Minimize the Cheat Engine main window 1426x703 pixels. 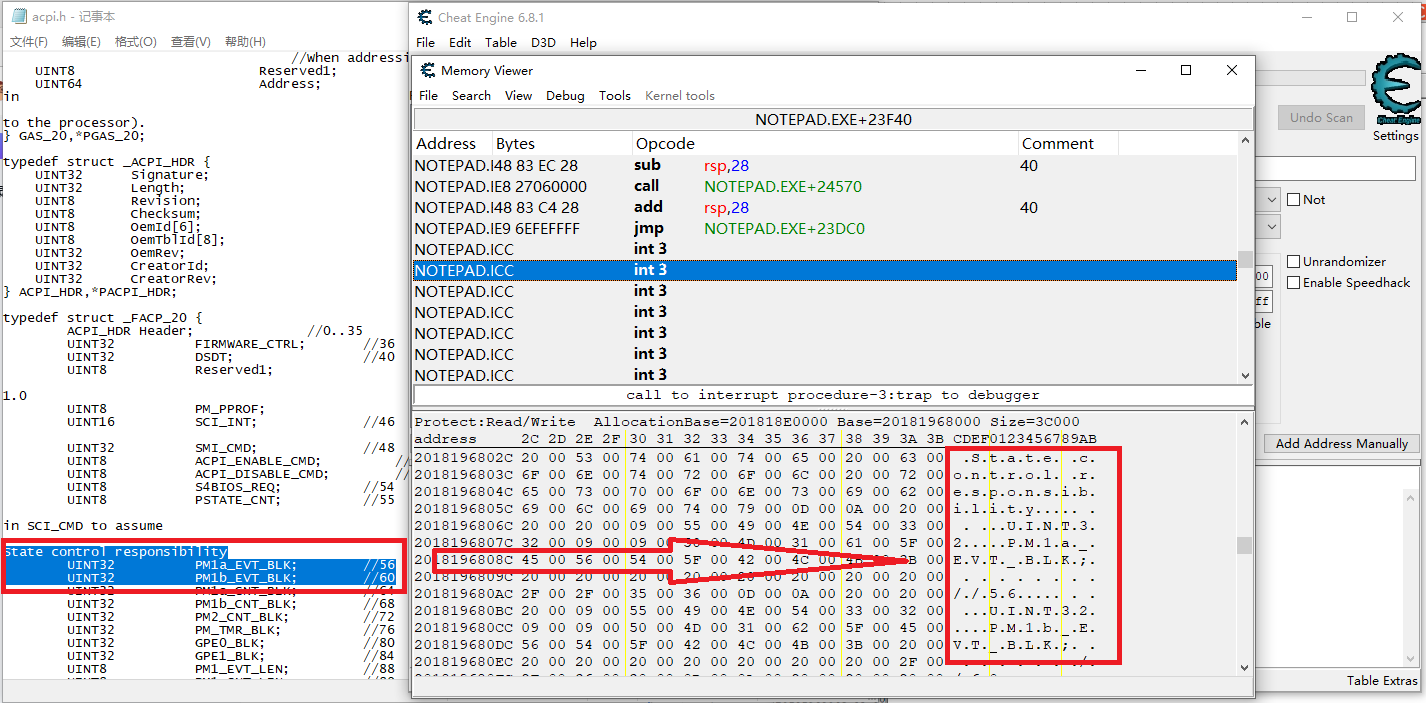click(x=1305, y=17)
